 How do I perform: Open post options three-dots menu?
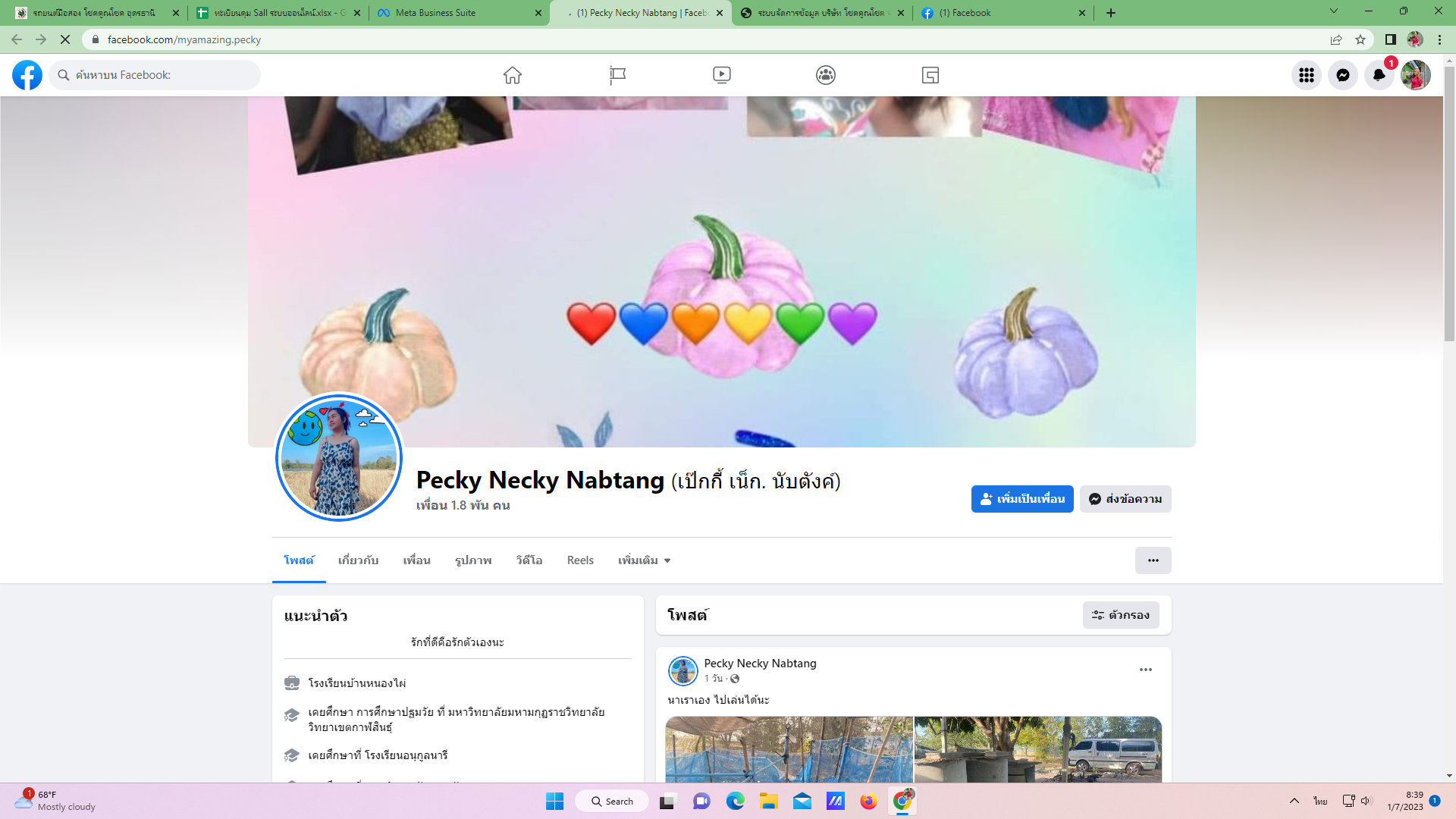coord(1145,670)
